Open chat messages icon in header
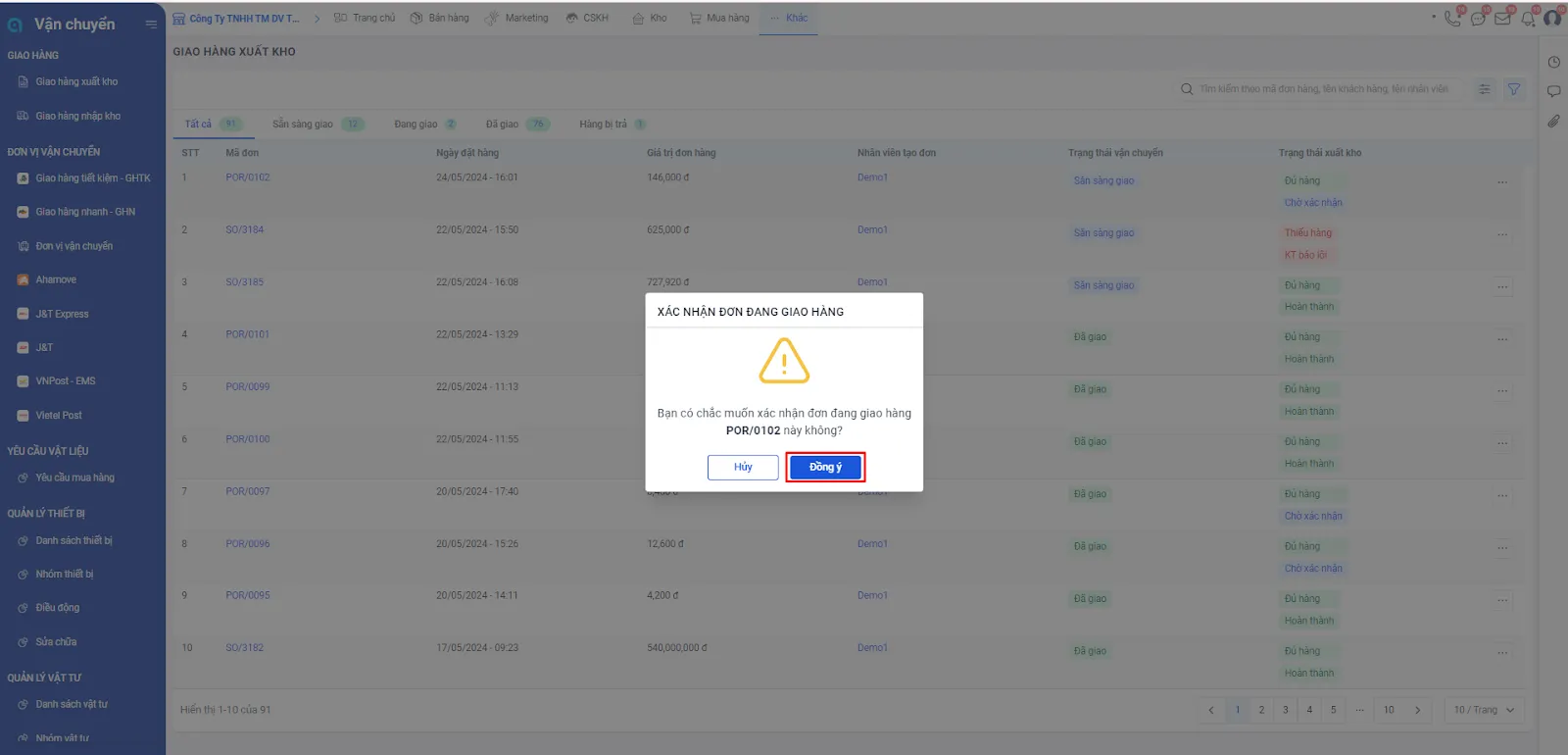The width and height of the screenshot is (1568, 755). tap(1478, 18)
